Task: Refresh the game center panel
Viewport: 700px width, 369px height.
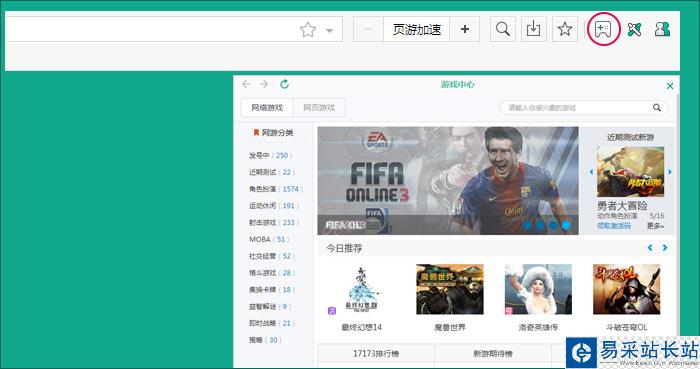Action: pyautogui.click(x=284, y=84)
